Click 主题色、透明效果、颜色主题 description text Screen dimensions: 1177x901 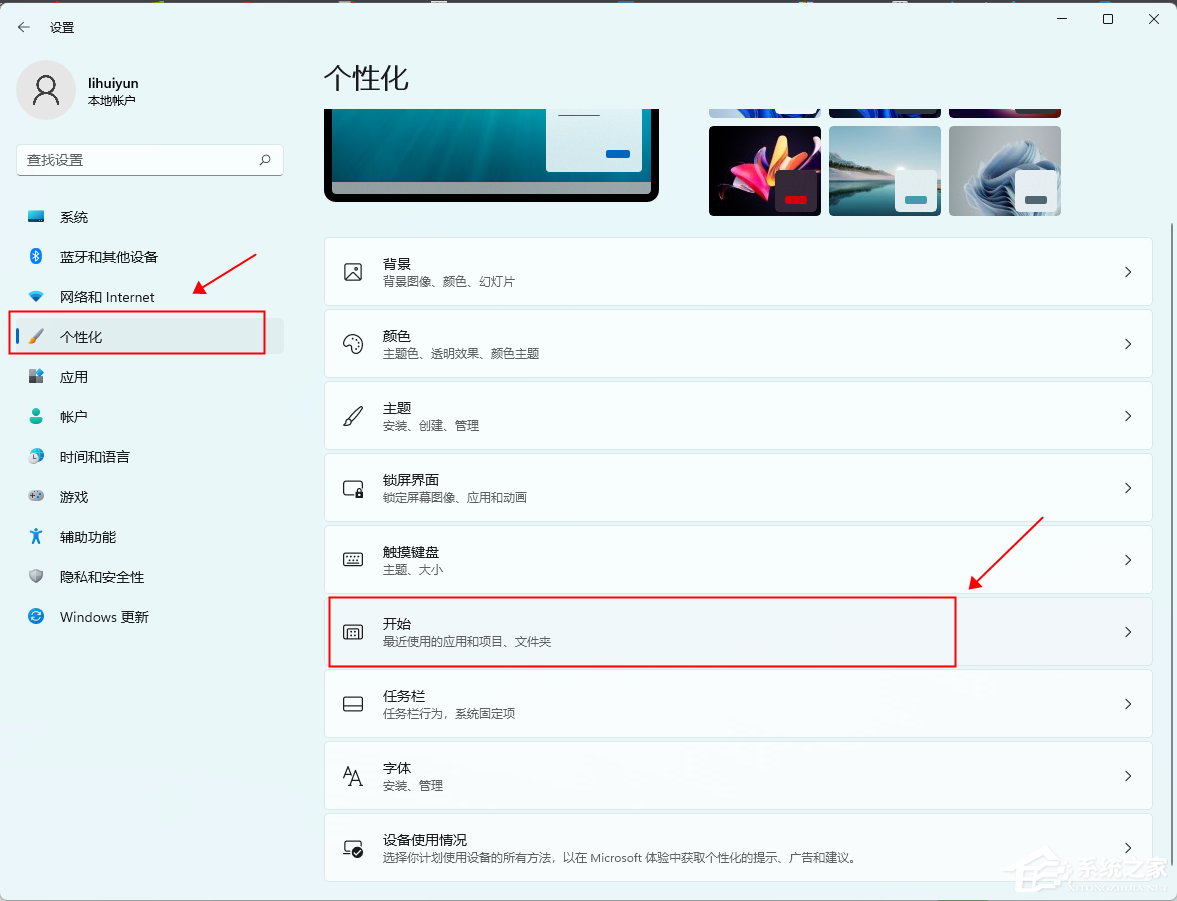[461, 354]
